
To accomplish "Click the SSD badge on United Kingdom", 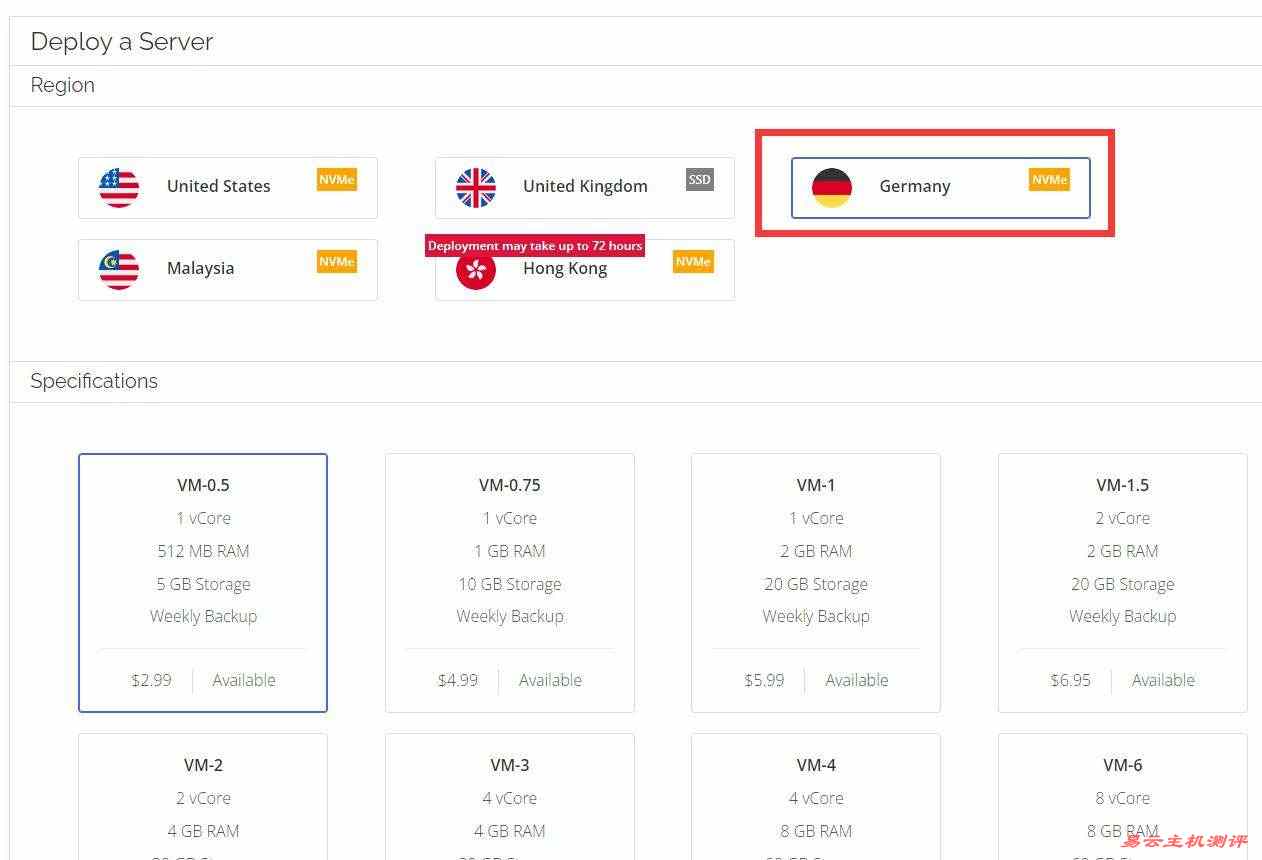I will point(700,180).
